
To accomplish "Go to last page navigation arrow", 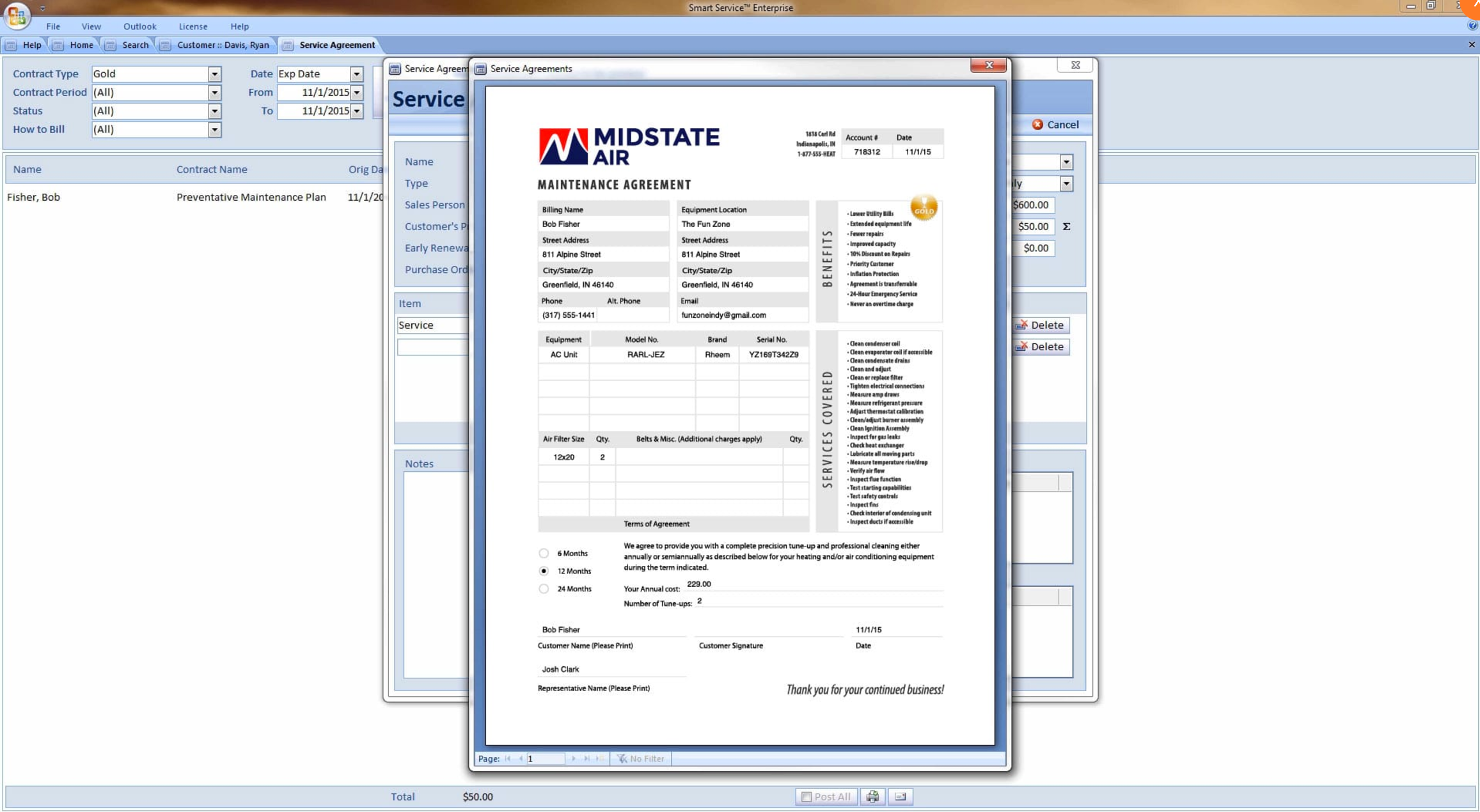I will (x=586, y=758).
